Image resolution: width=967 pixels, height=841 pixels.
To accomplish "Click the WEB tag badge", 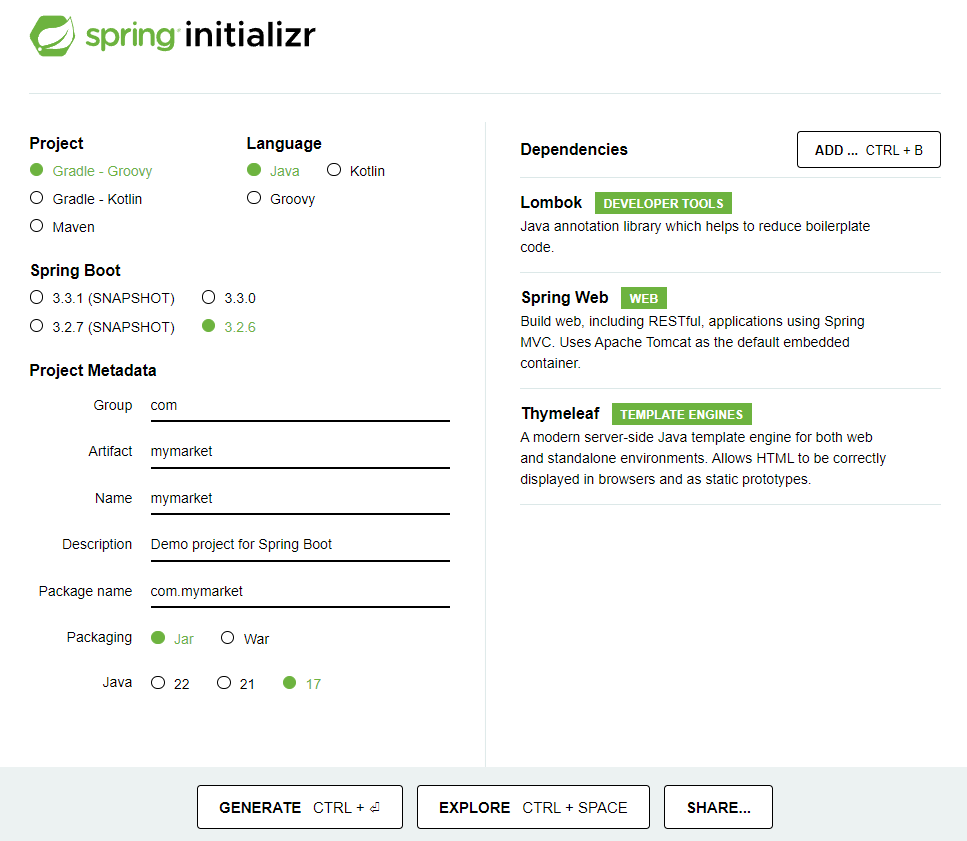I will (643, 298).
